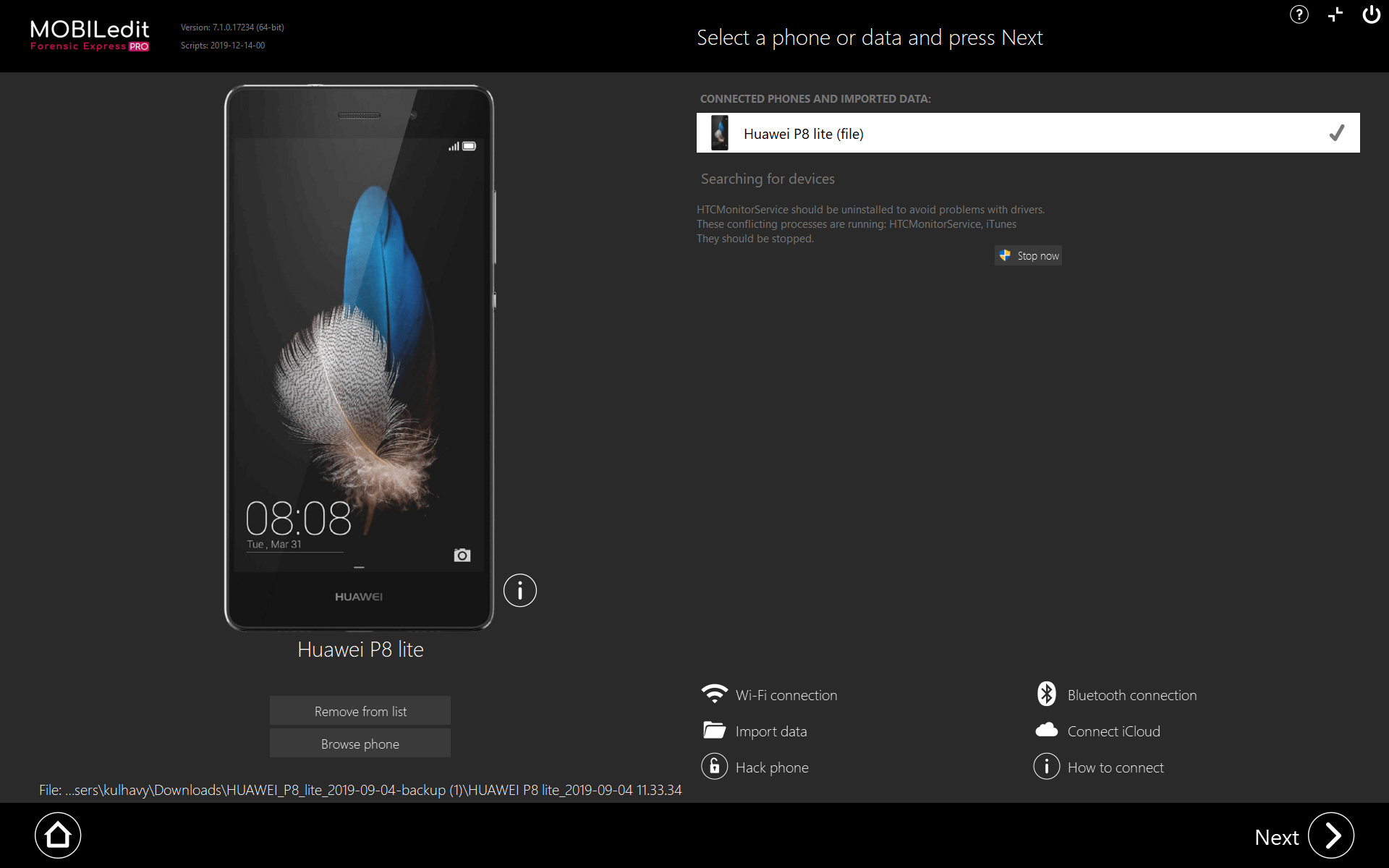Click the Huawei P8 lite phone image

pyautogui.click(x=359, y=358)
